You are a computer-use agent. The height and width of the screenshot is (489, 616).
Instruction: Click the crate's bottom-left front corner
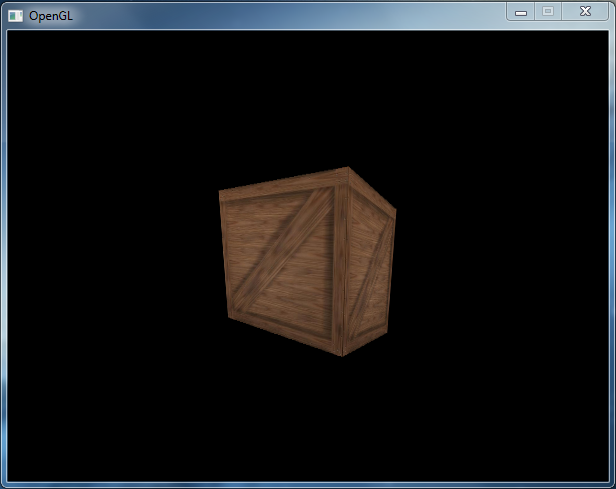point(230,320)
